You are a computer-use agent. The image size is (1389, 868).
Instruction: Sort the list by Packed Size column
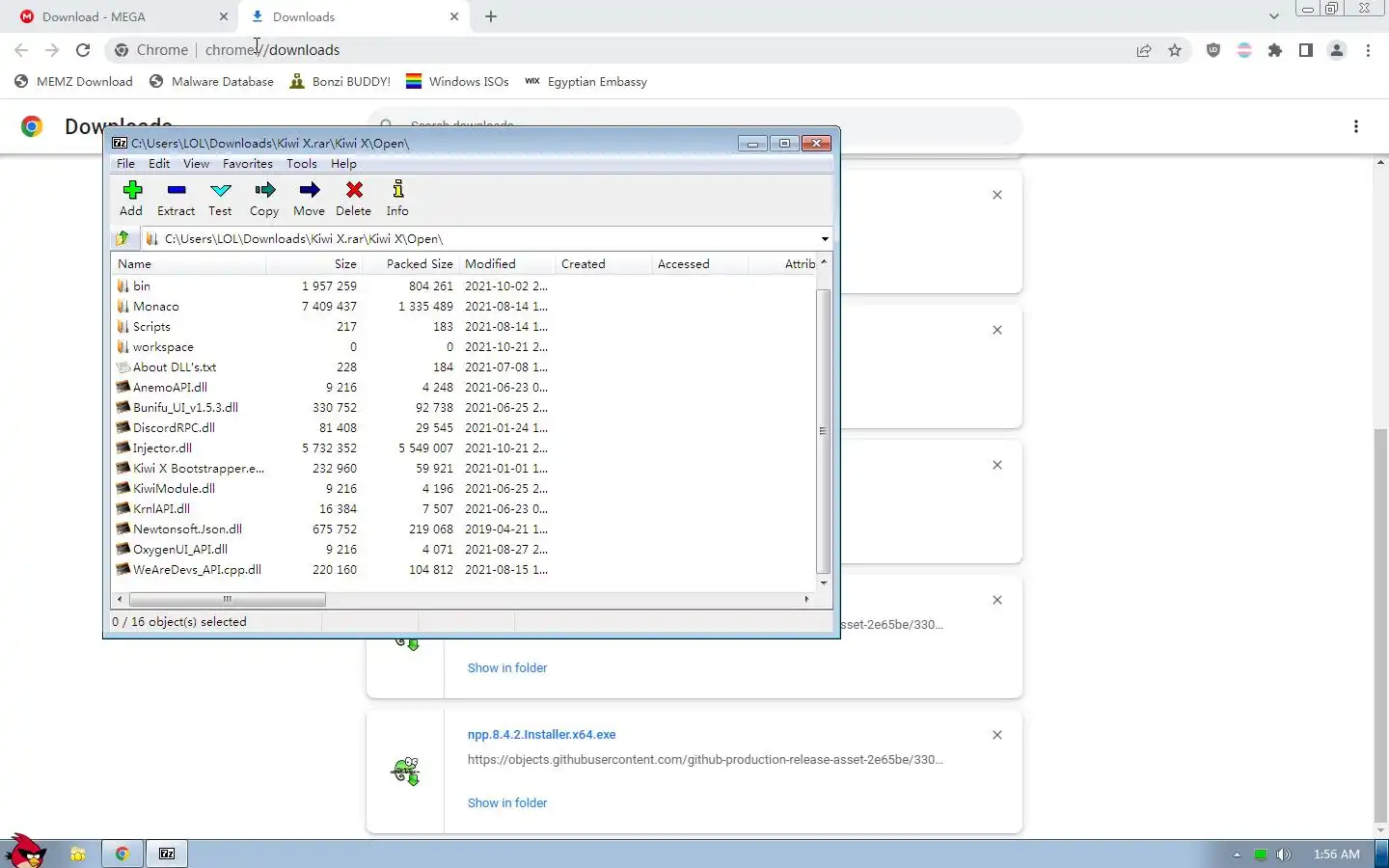[411, 263]
